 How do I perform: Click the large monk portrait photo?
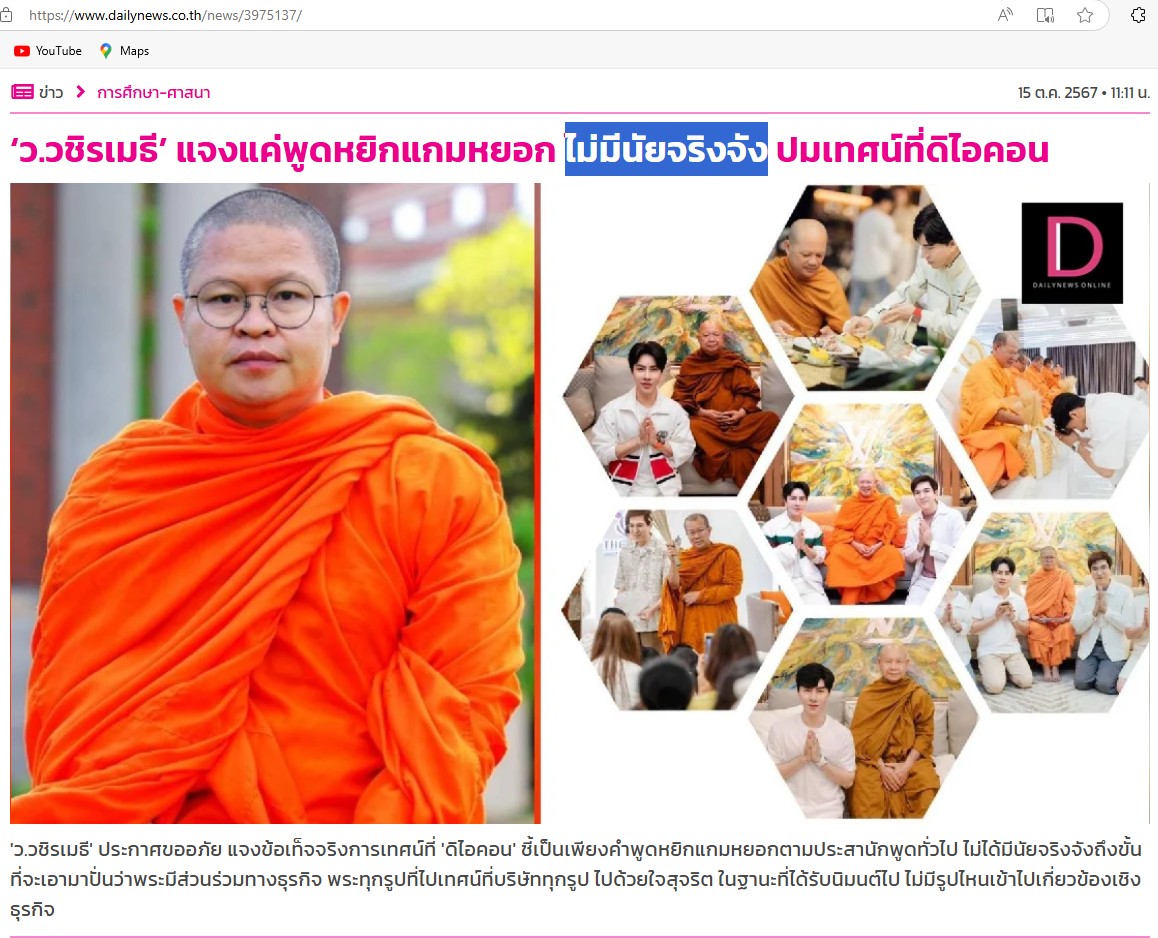click(x=275, y=503)
